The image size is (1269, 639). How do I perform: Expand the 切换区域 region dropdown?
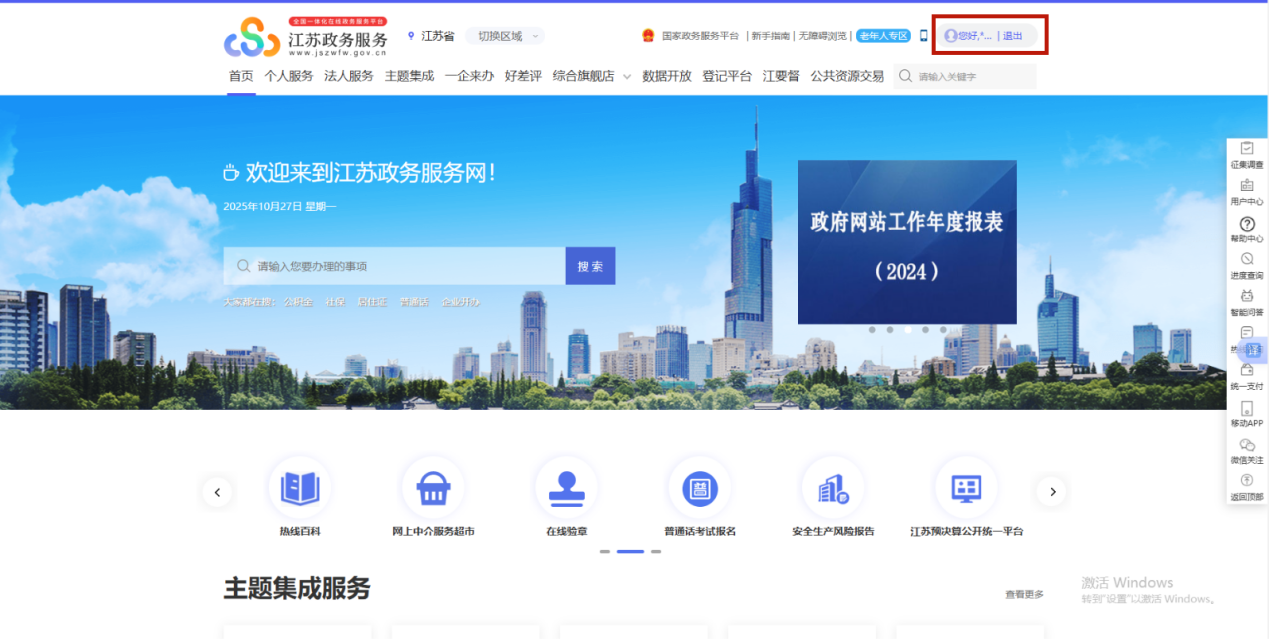tap(505, 36)
